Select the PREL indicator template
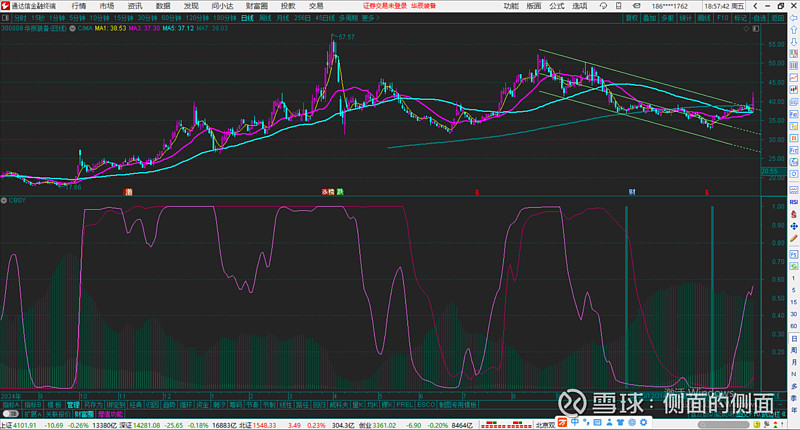This screenshot has width=800, height=430. pos(405,404)
